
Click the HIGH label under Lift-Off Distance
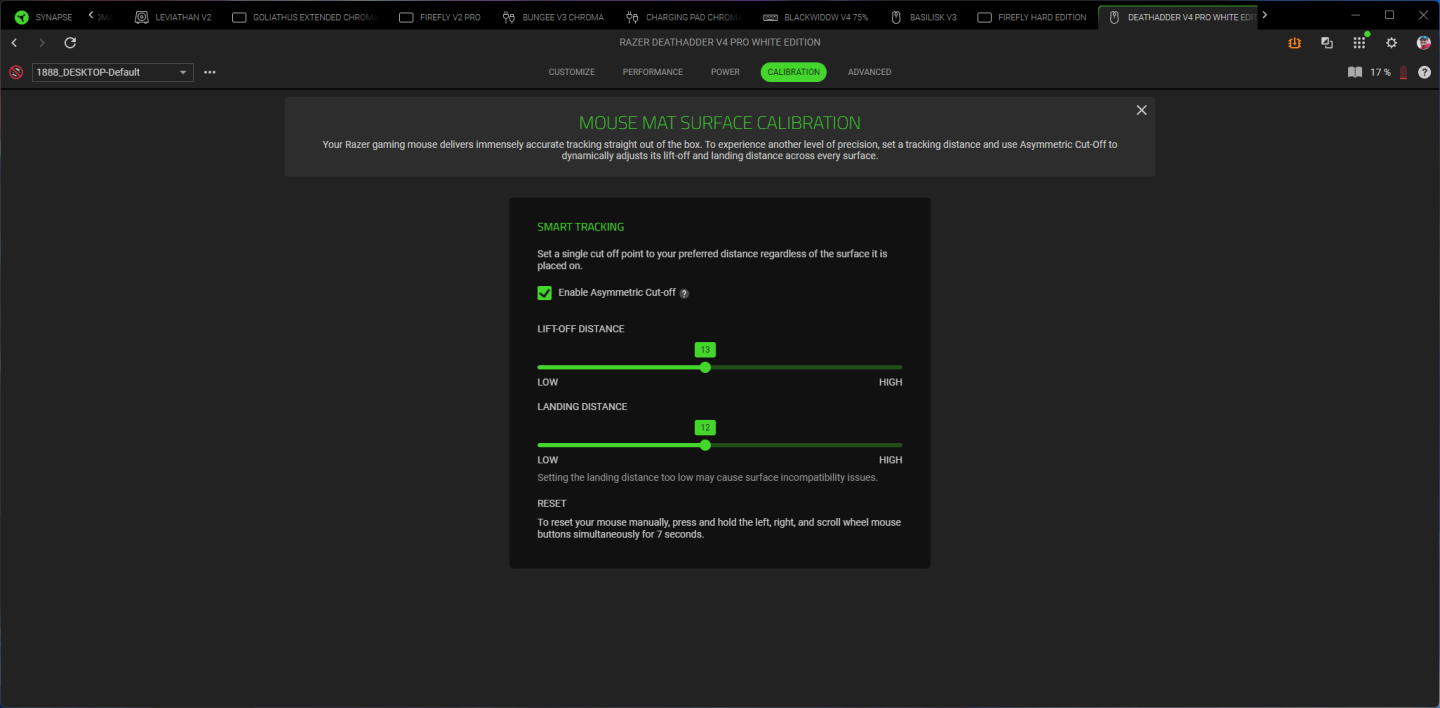890,382
